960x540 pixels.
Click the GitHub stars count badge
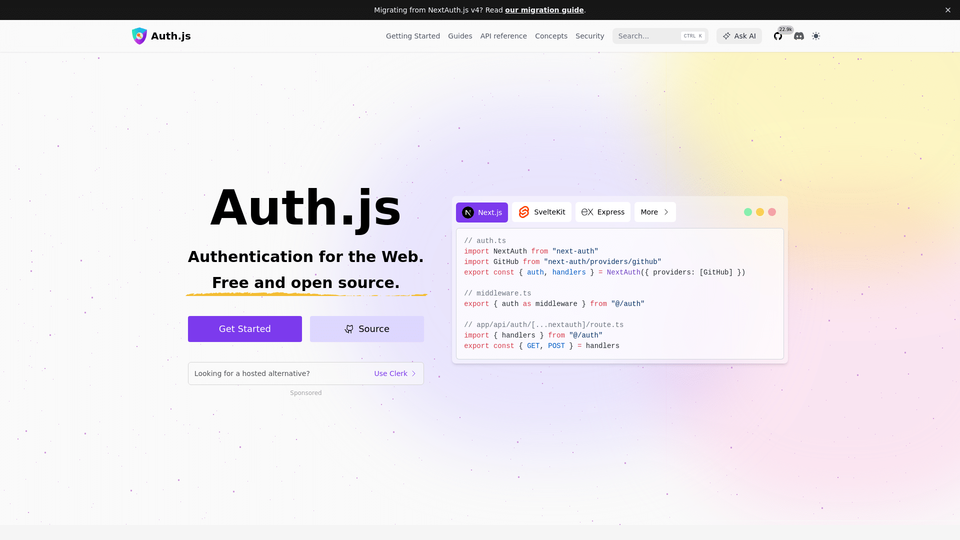[x=786, y=29]
